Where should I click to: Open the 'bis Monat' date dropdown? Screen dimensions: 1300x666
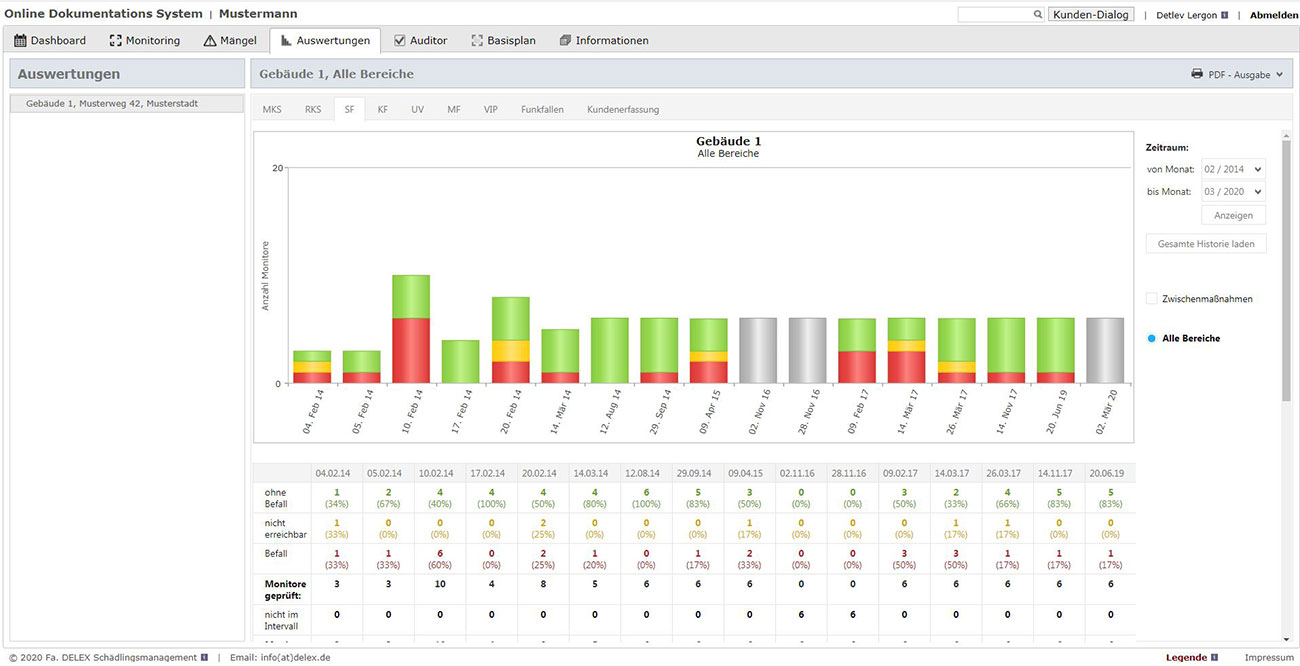tap(1233, 192)
